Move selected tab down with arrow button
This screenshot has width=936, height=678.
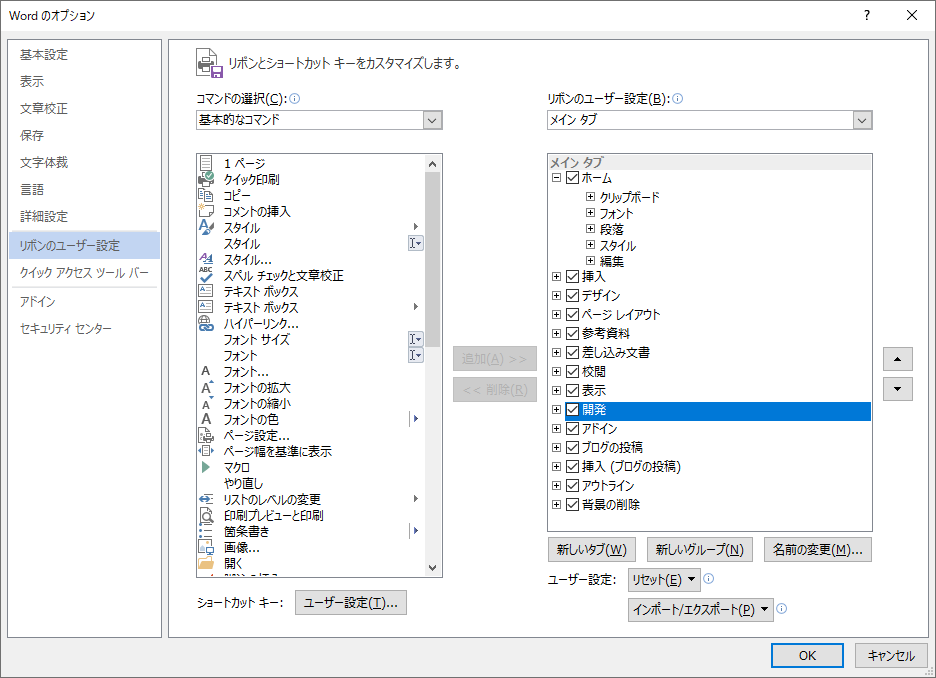(x=898, y=389)
